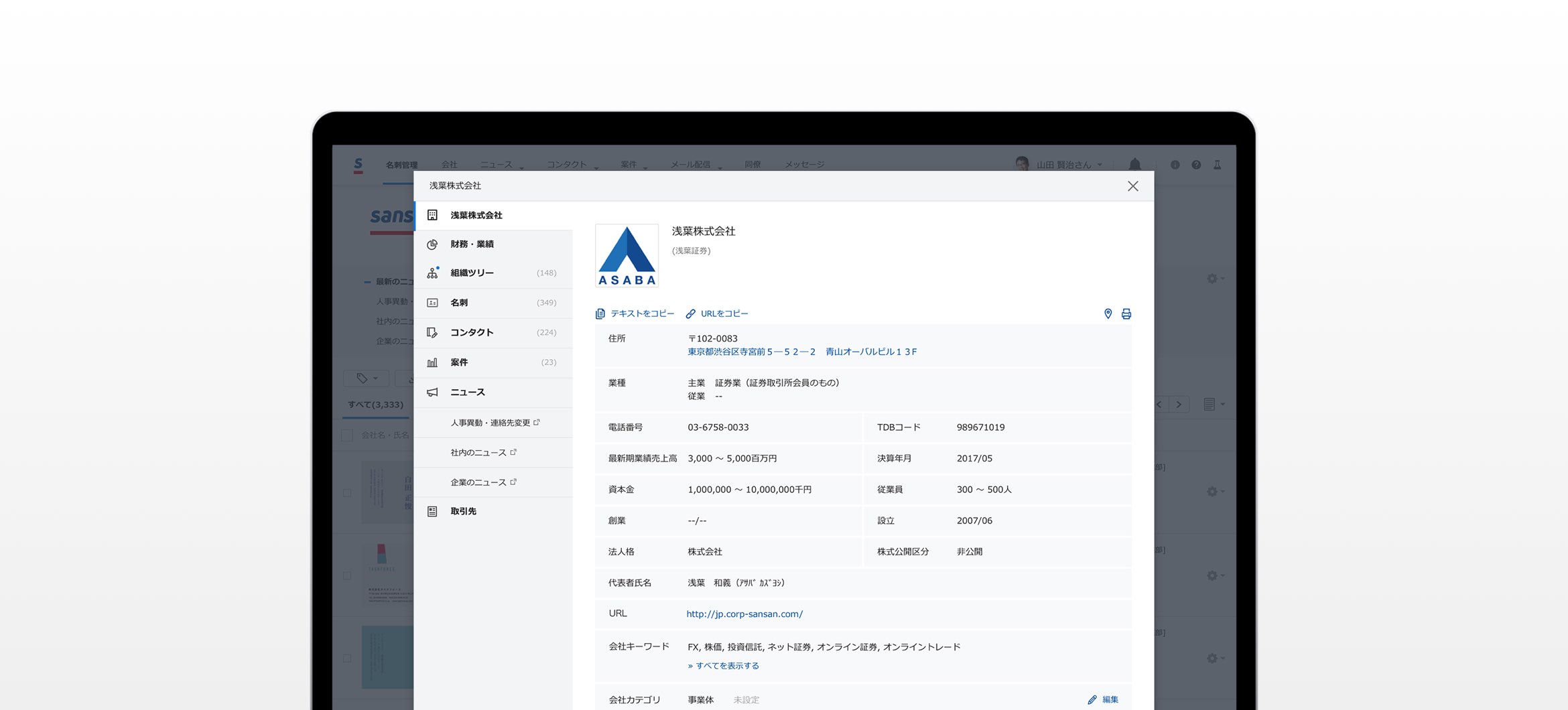Open 案件 sidebar item
1568x710 pixels.
493,362
